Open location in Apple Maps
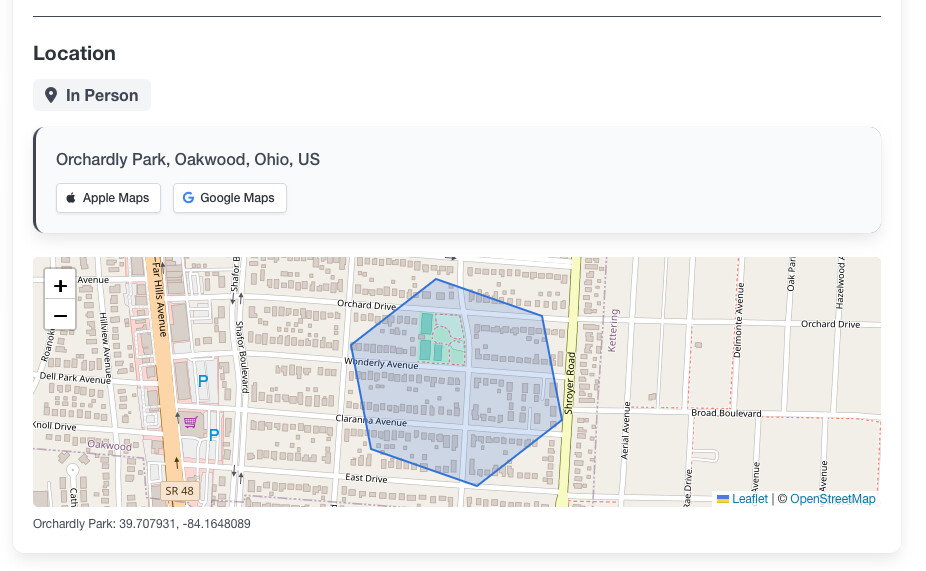The image size is (926, 571). (108, 198)
